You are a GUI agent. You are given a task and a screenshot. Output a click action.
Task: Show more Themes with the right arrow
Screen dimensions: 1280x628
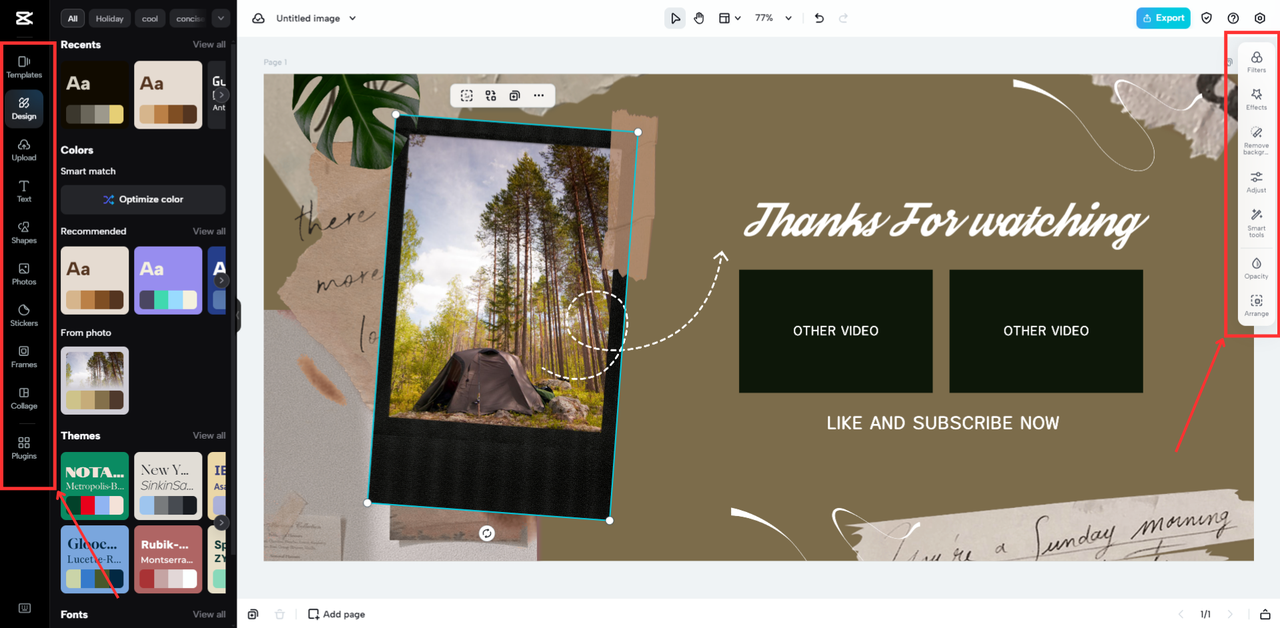[222, 522]
